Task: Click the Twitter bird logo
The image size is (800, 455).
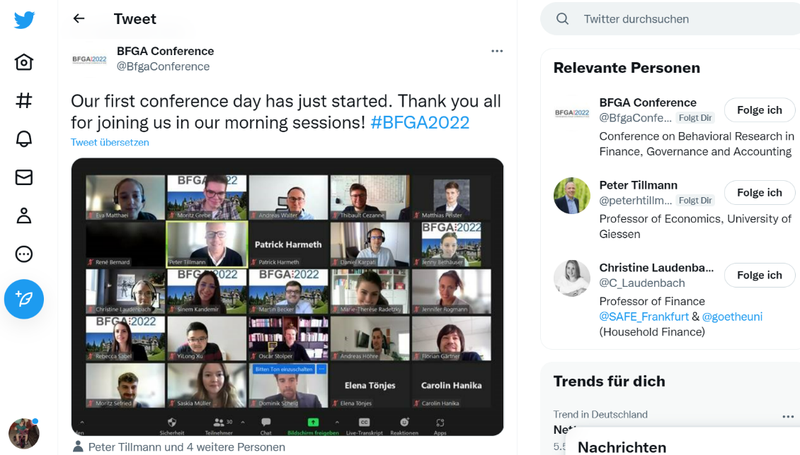Action: coord(24,20)
